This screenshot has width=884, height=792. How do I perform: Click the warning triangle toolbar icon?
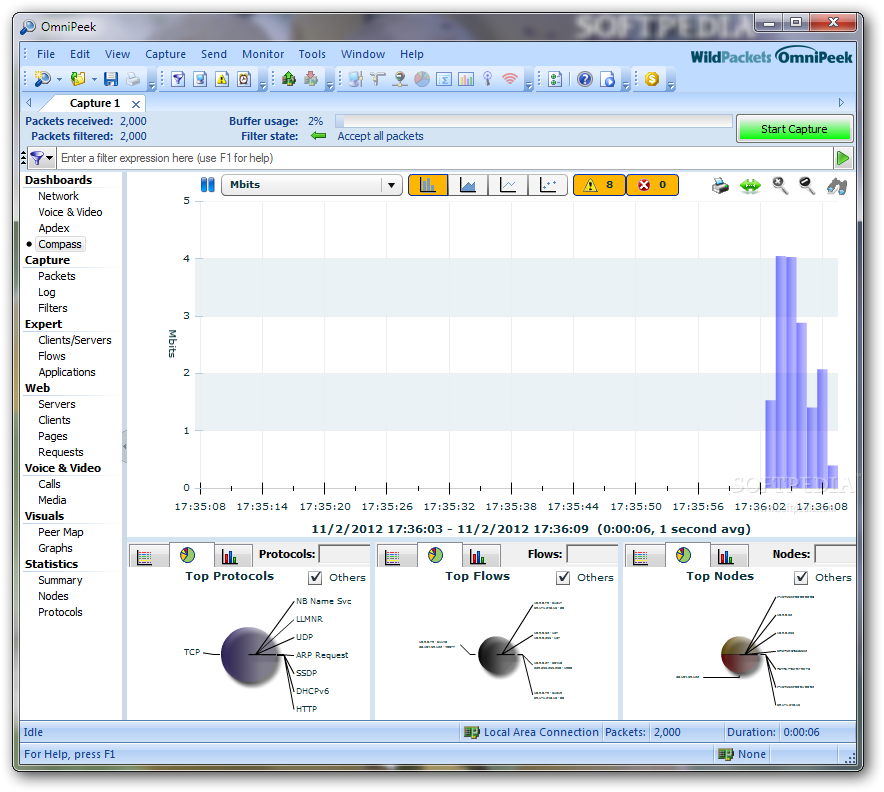click(222, 79)
